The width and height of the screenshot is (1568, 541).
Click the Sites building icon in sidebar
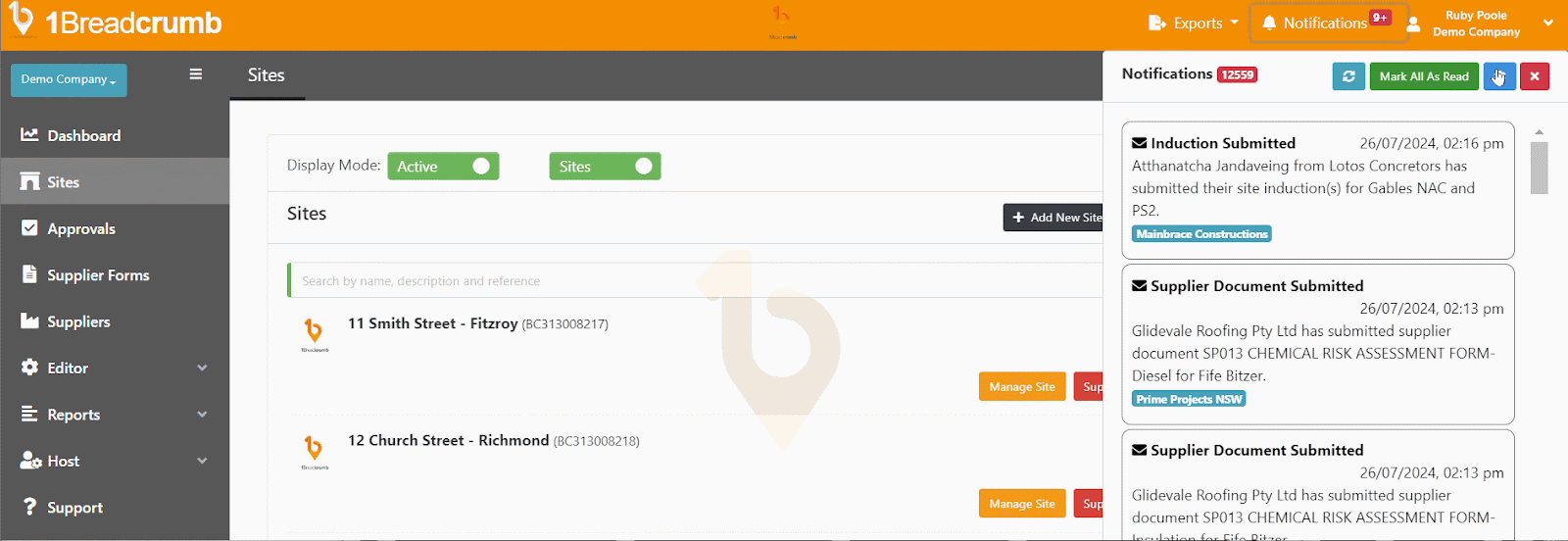[30, 181]
